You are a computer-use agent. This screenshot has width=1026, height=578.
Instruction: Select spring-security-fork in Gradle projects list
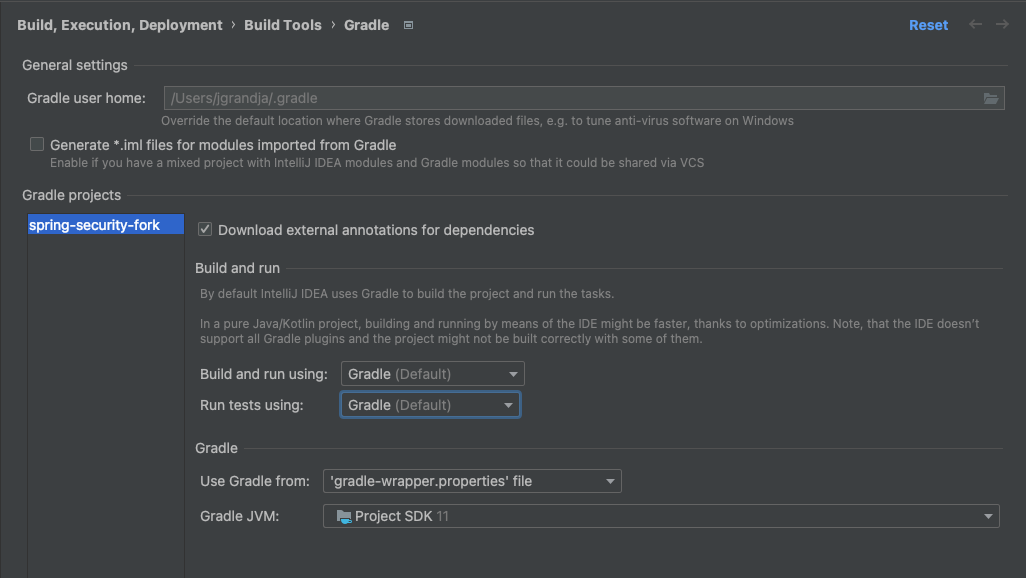pyautogui.click(x=94, y=225)
